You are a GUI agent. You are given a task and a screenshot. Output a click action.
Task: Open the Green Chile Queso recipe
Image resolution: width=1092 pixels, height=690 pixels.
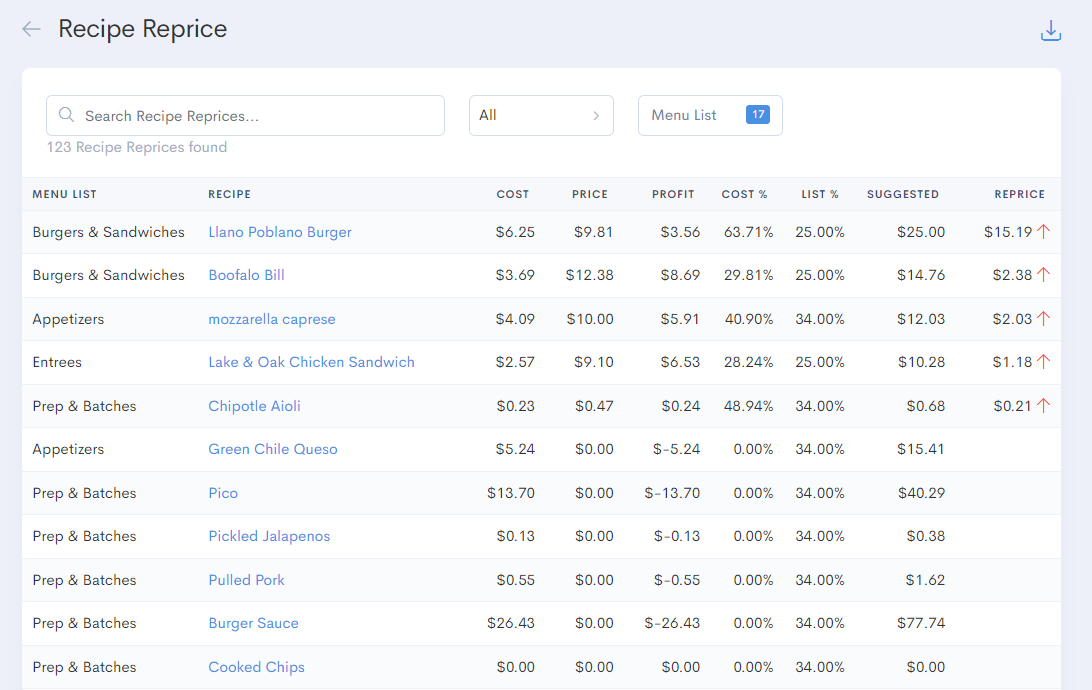273,449
